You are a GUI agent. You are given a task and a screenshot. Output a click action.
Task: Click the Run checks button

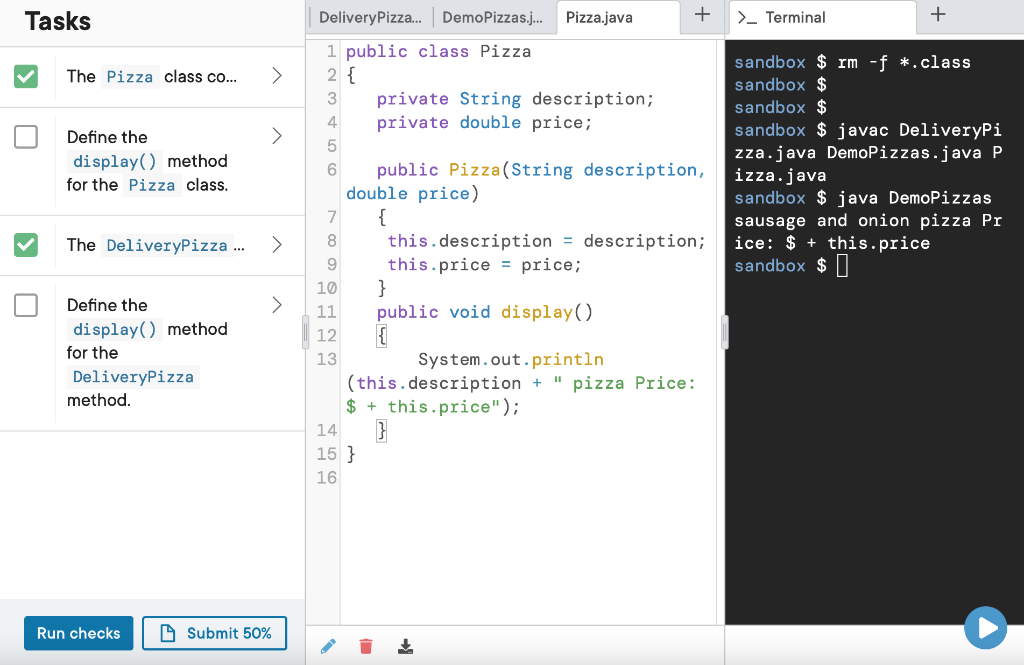[78, 632]
